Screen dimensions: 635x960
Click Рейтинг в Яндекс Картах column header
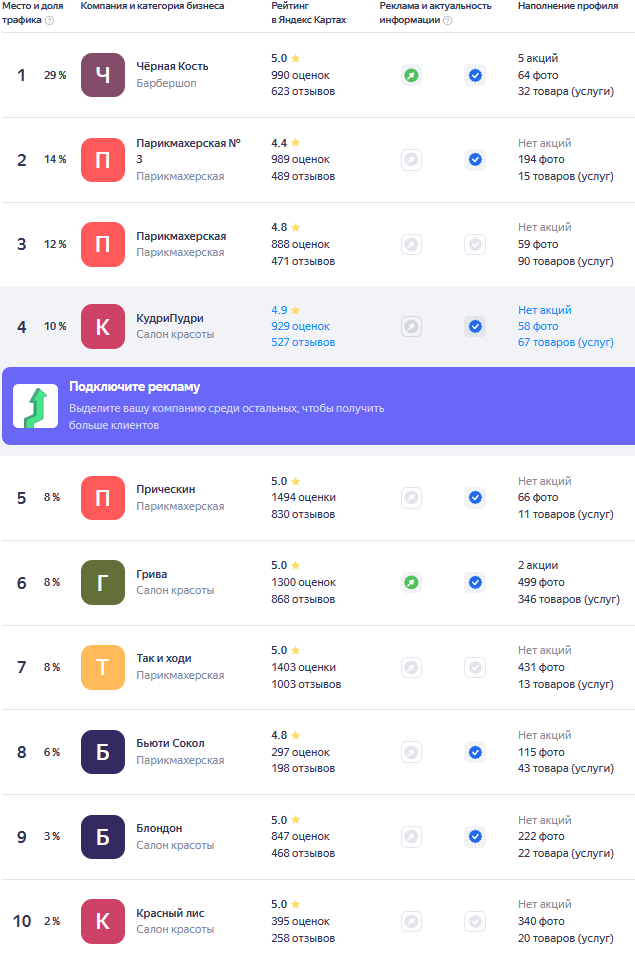coord(309,13)
